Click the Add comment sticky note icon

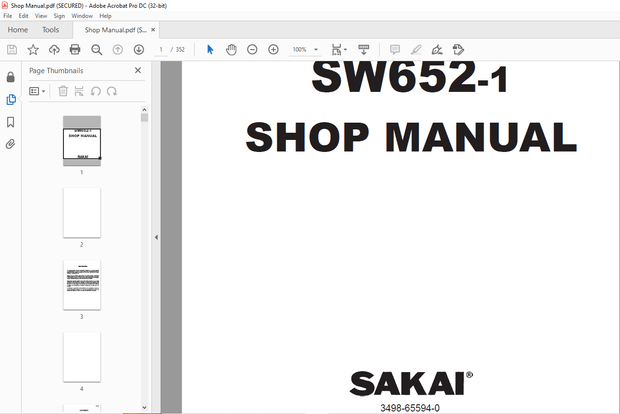tap(394, 49)
